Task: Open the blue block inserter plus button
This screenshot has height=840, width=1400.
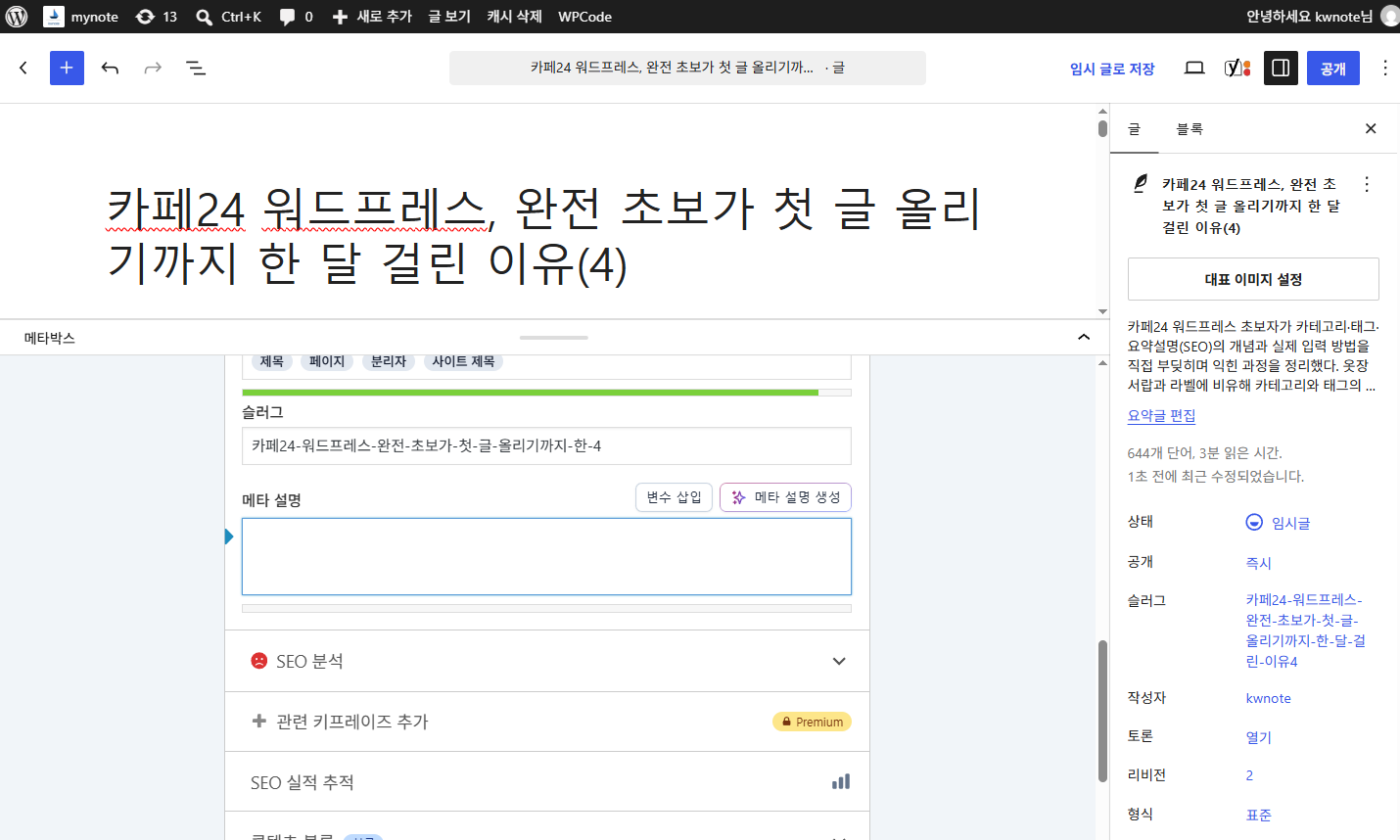Action: click(x=67, y=68)
